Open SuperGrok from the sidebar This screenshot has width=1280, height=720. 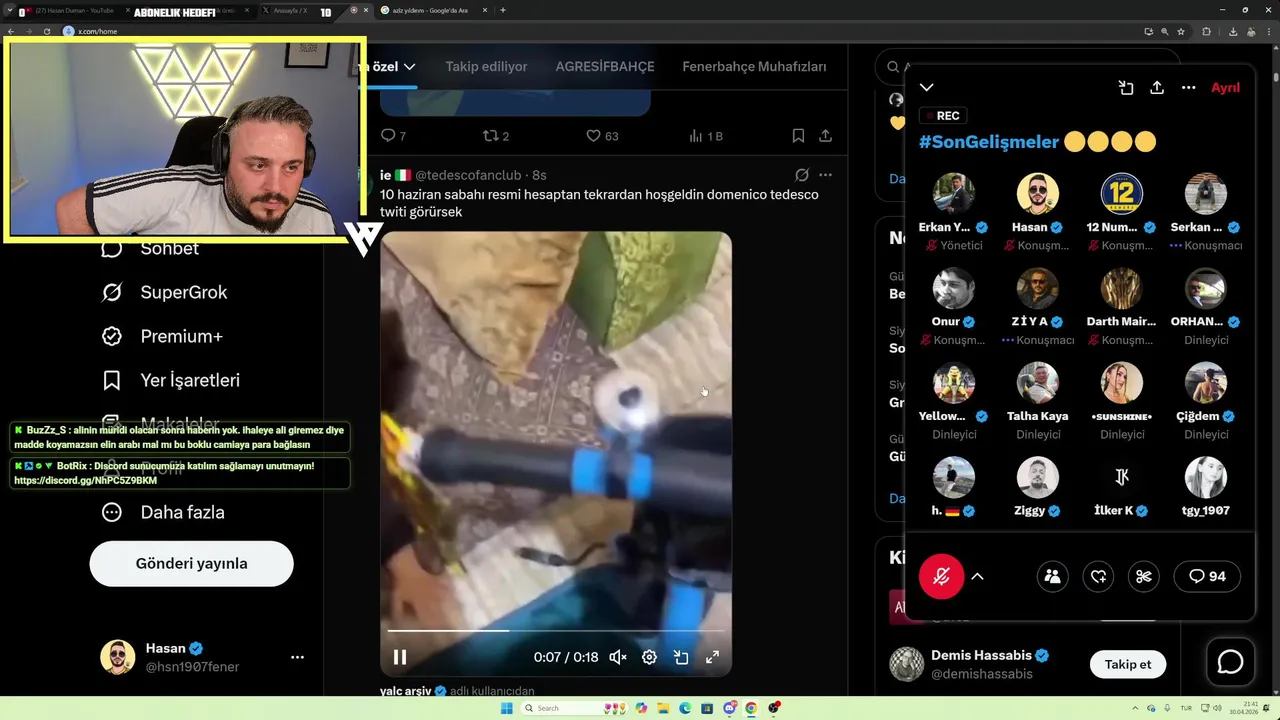pos(164,292)
